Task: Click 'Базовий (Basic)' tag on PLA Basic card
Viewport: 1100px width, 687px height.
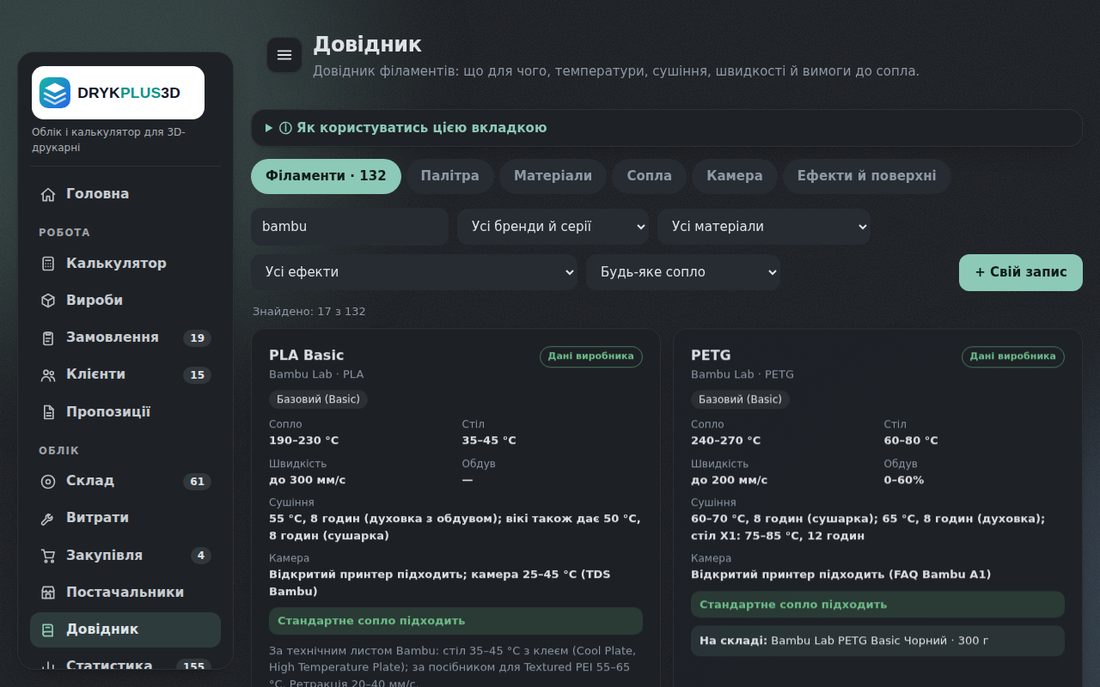Action: [x=318, y=399]
